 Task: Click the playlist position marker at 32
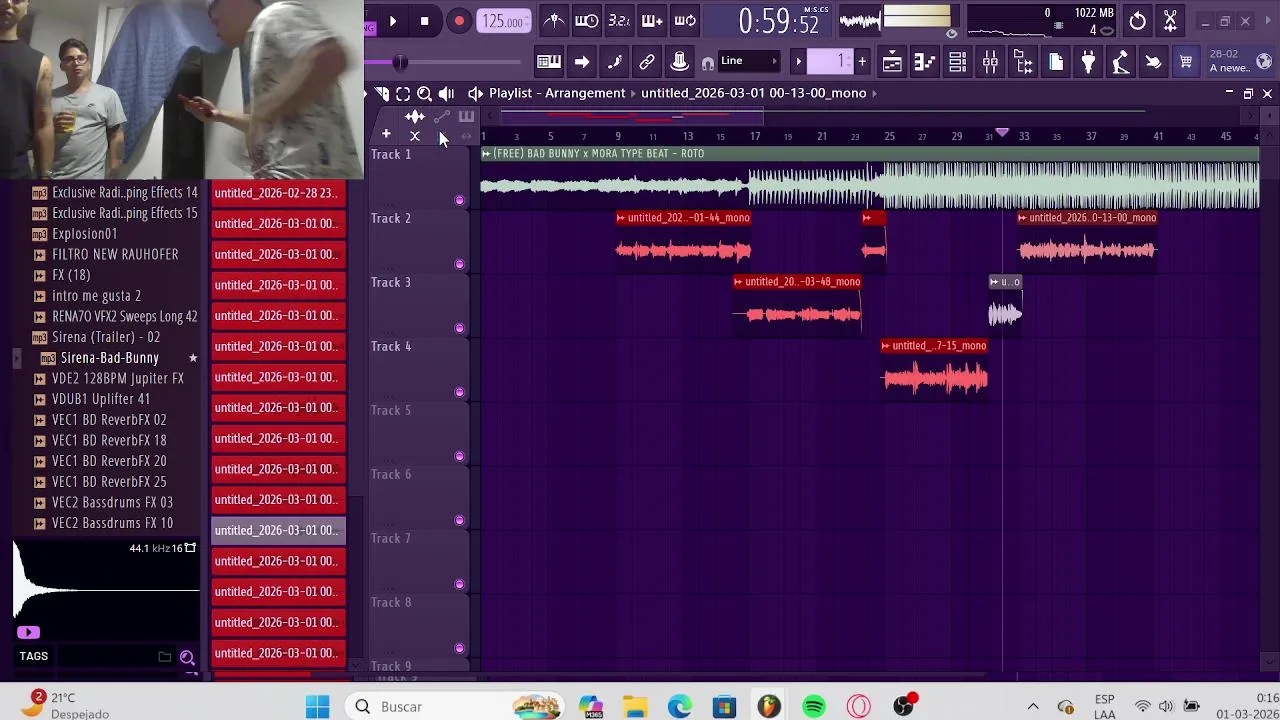[x=1002, y=134]
